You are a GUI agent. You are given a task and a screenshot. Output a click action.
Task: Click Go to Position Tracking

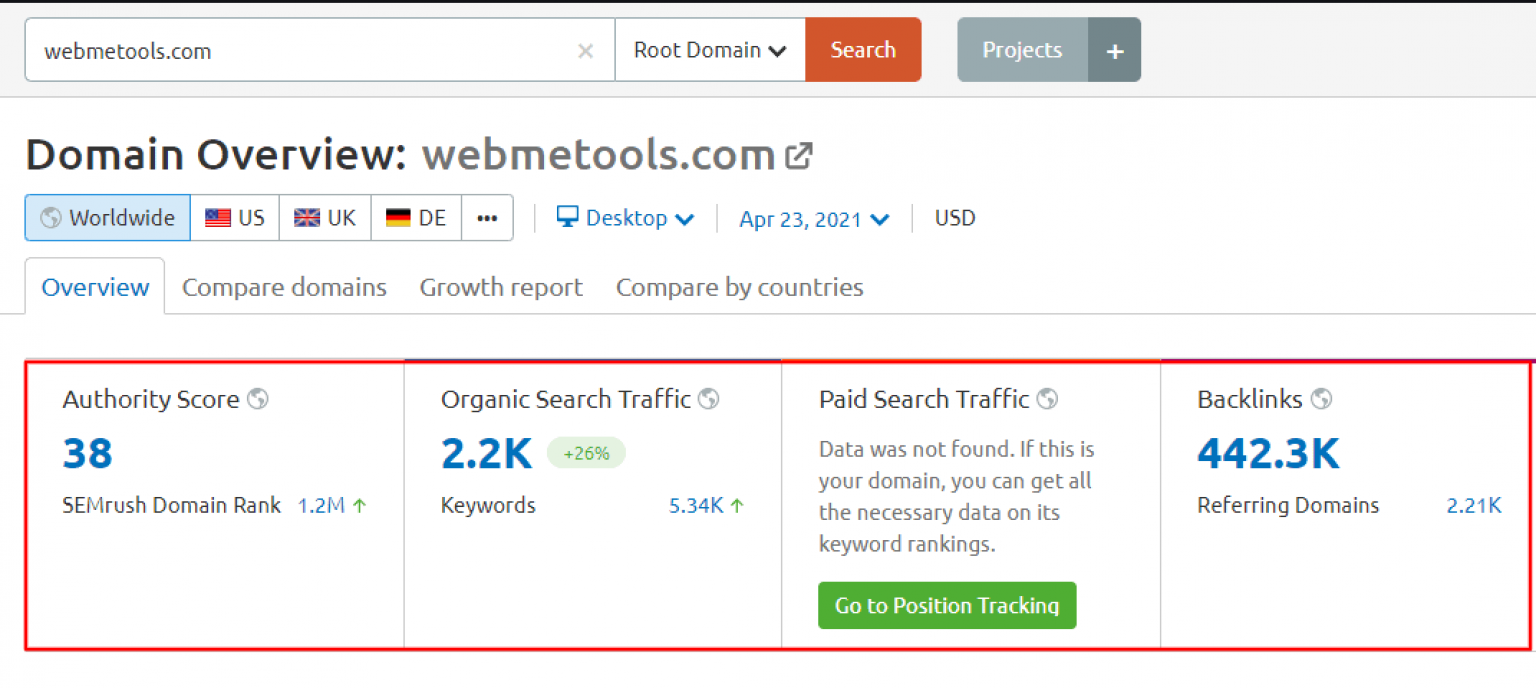tap(946, 605)
